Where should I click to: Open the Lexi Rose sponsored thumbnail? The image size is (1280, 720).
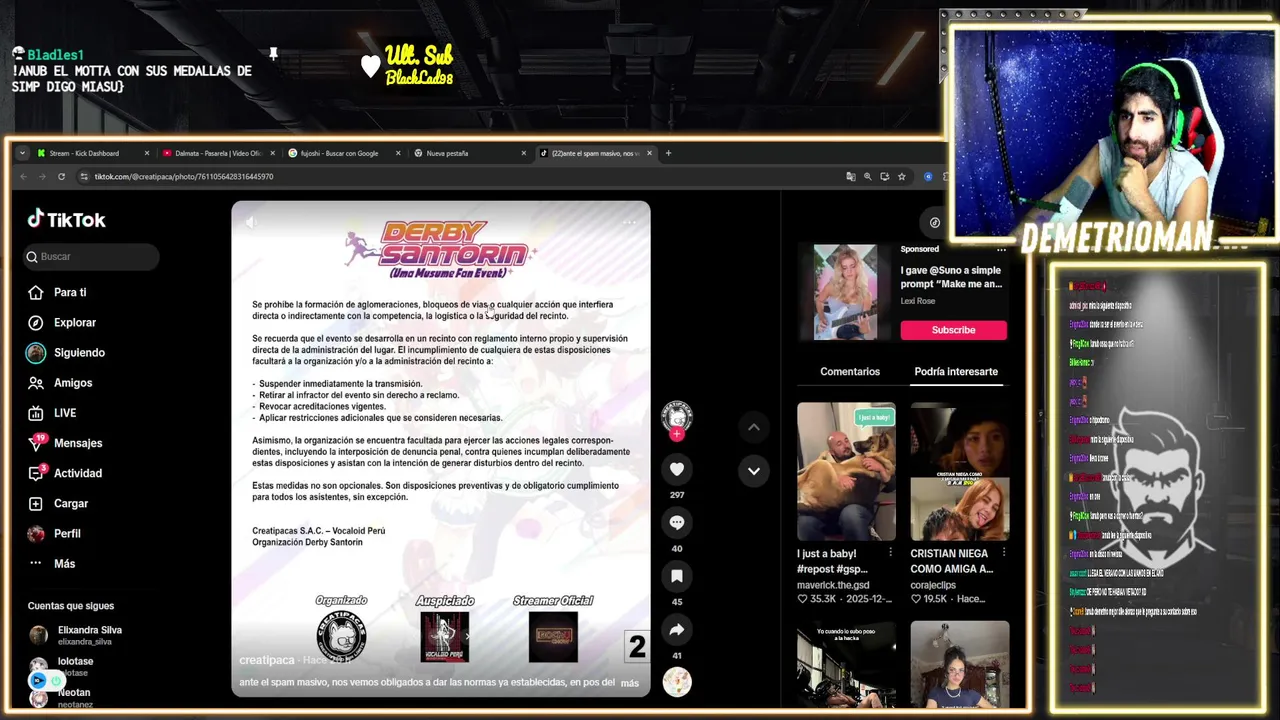[x=845, y=292]
